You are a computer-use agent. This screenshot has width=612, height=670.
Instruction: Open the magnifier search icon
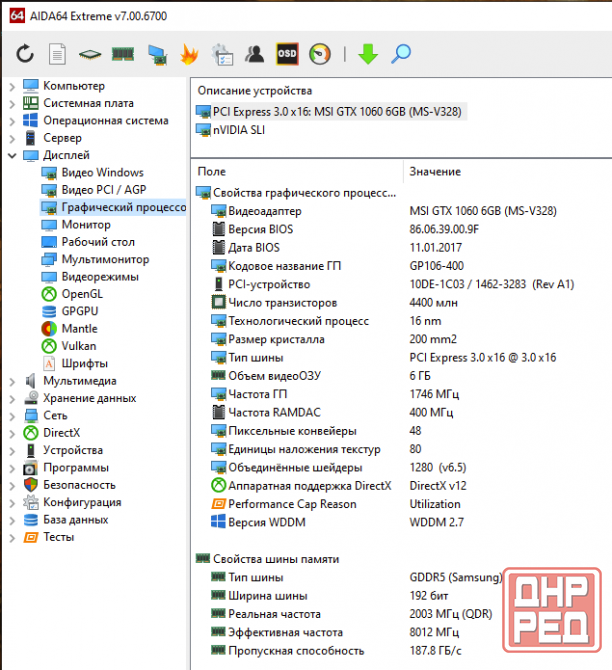pyautogui.click(x=401, y=54)
